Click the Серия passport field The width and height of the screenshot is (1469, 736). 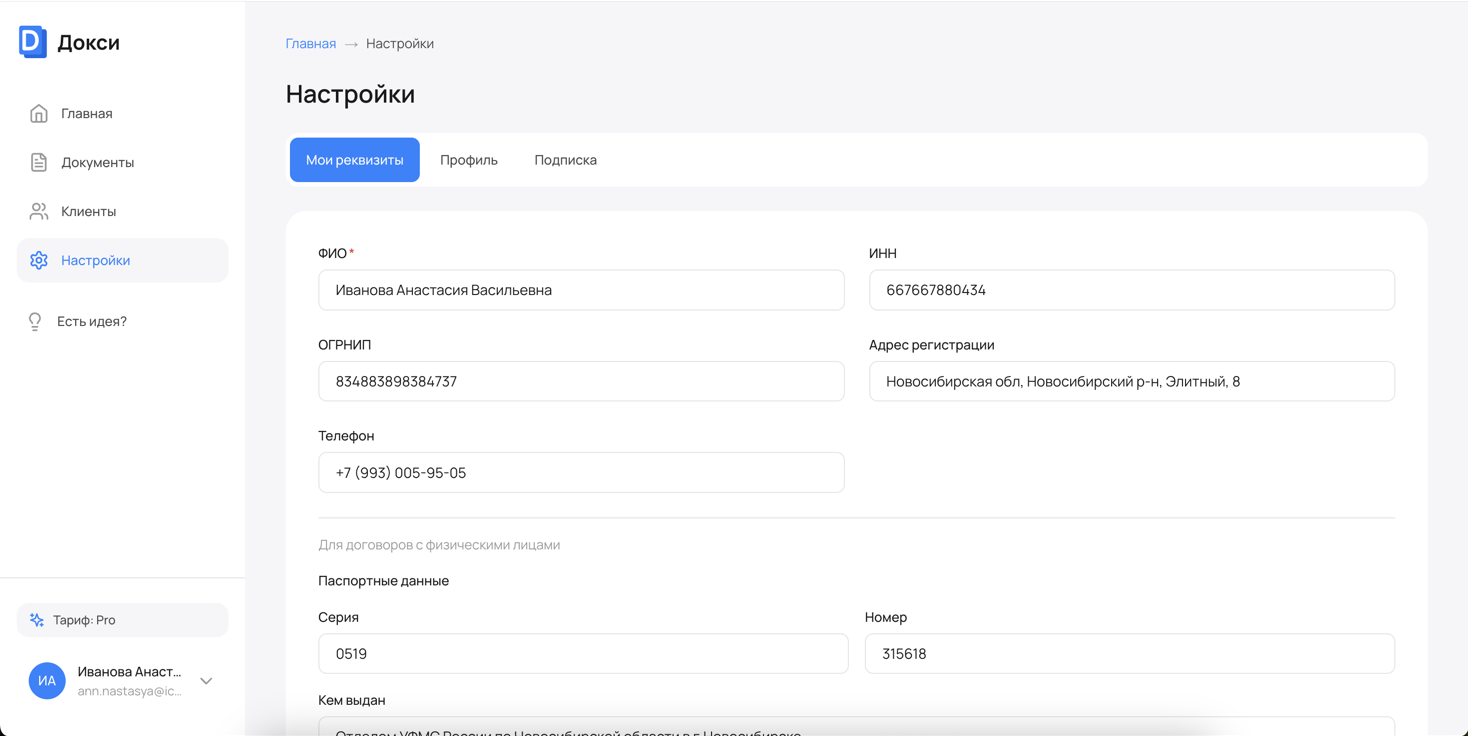(581, 654)
